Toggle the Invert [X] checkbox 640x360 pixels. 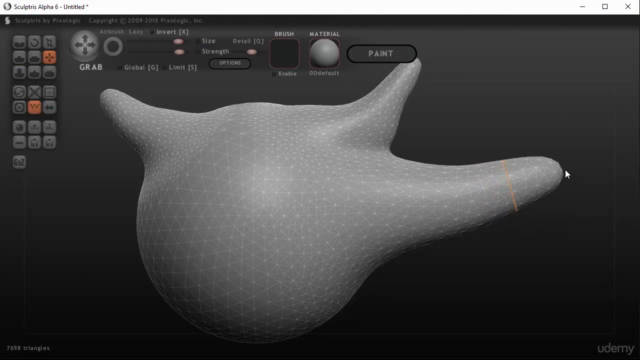tap(152, 32)
